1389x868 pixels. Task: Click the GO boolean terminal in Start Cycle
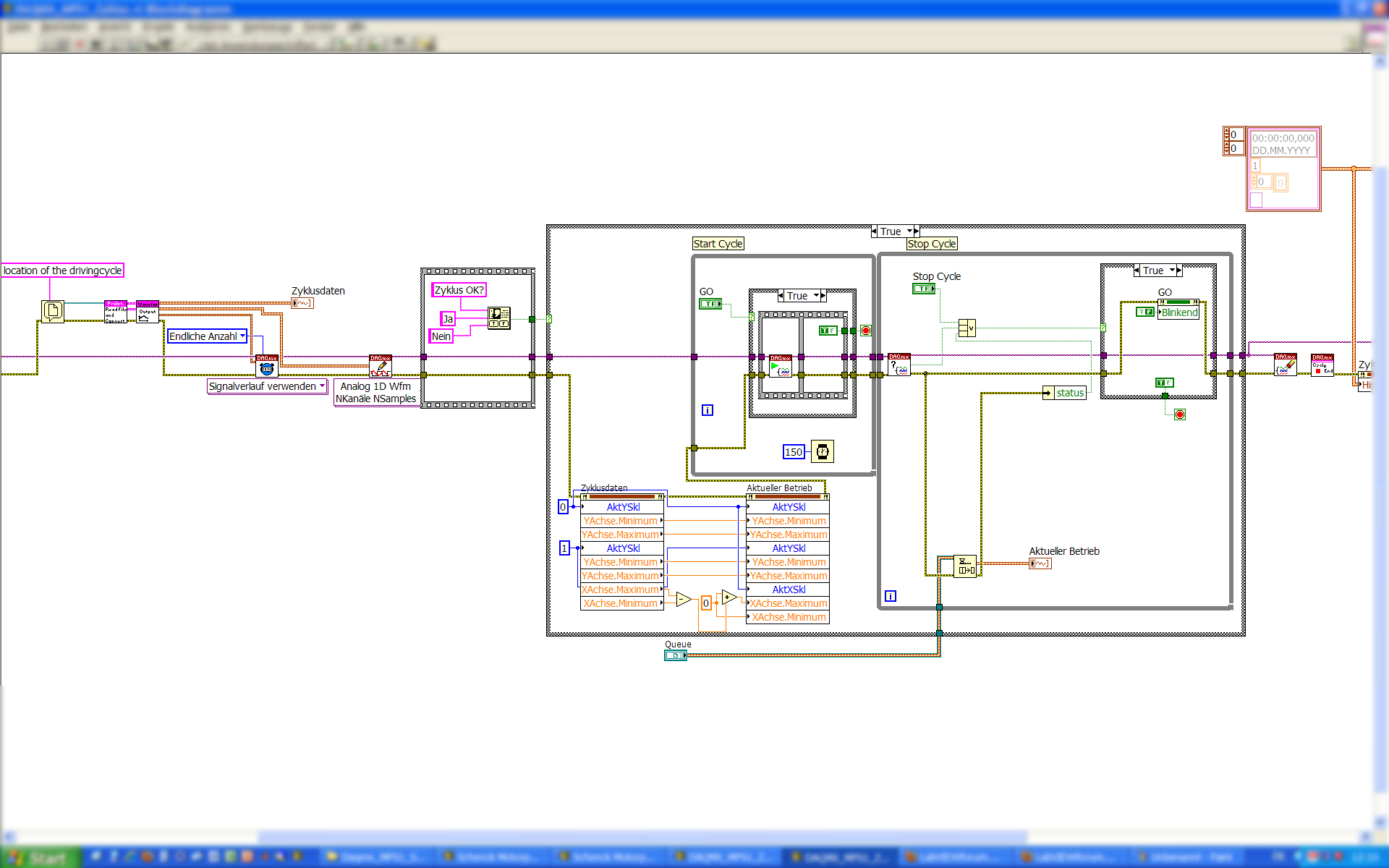coord(710,304)
